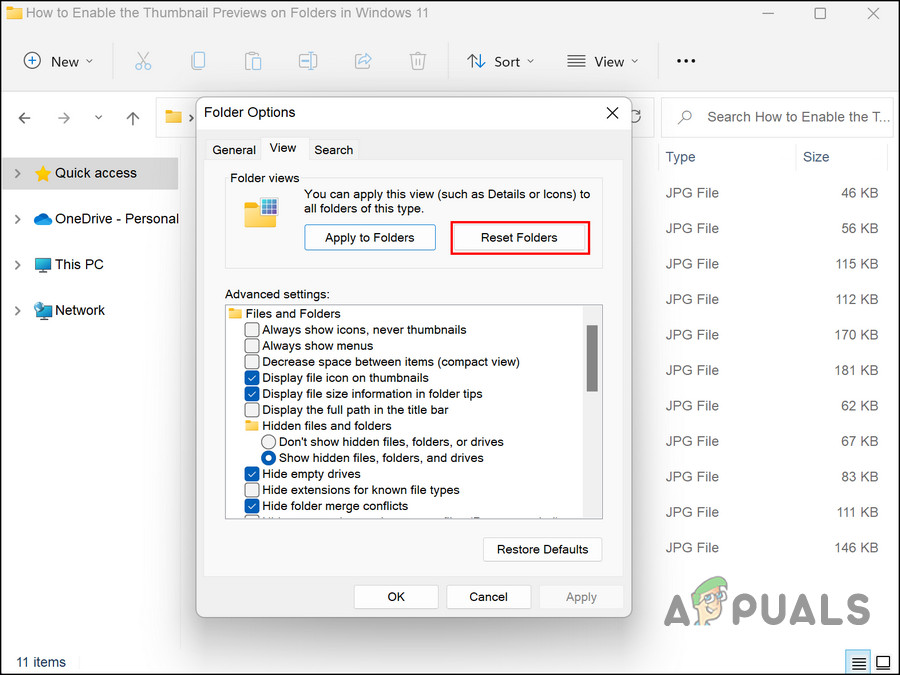The image size is (900, 675).
Task: Expand Quick access tree node
Action: [17, 173]
